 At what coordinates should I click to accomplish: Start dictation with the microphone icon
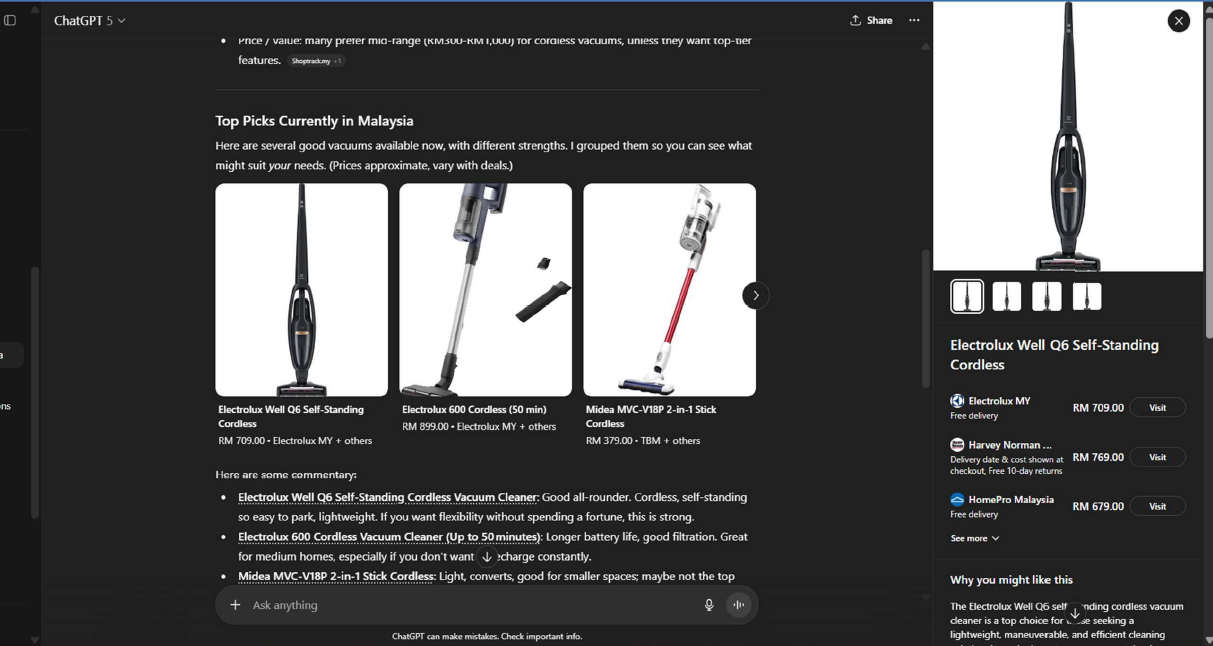[709, 605]
